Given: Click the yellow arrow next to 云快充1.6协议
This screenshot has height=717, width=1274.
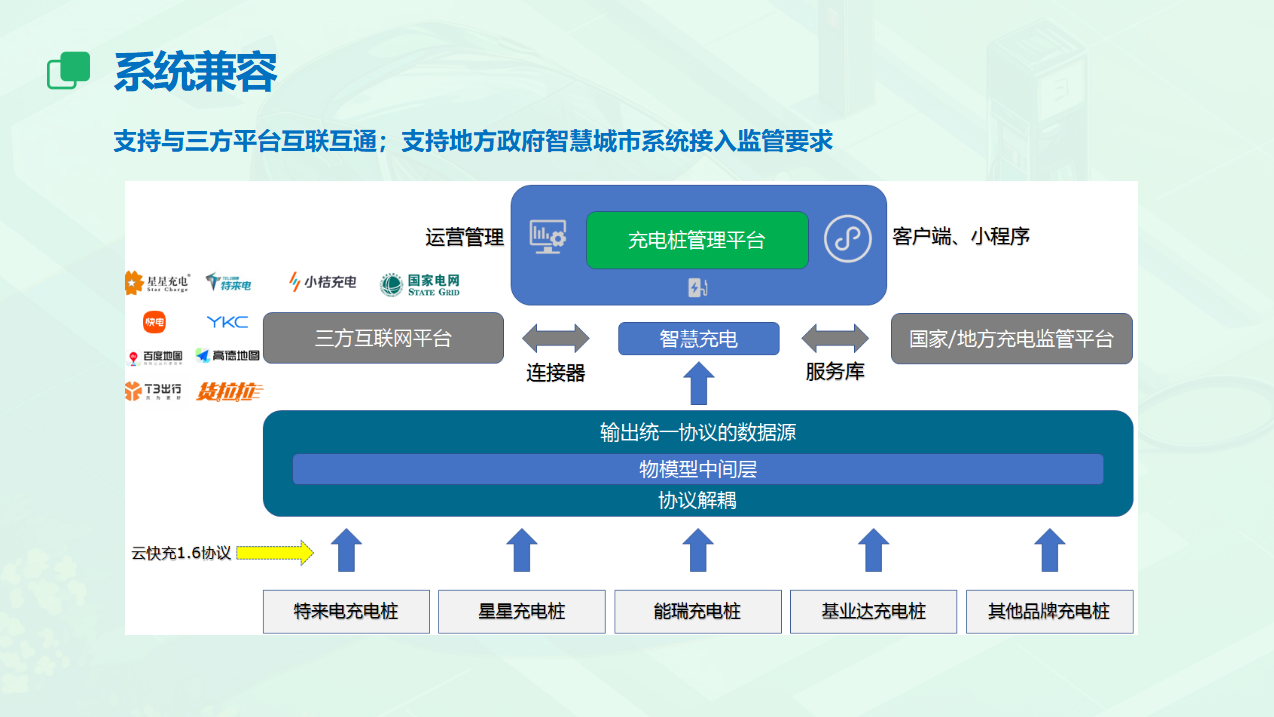Looking at the screenshot, I should click(x=275, y=552).
